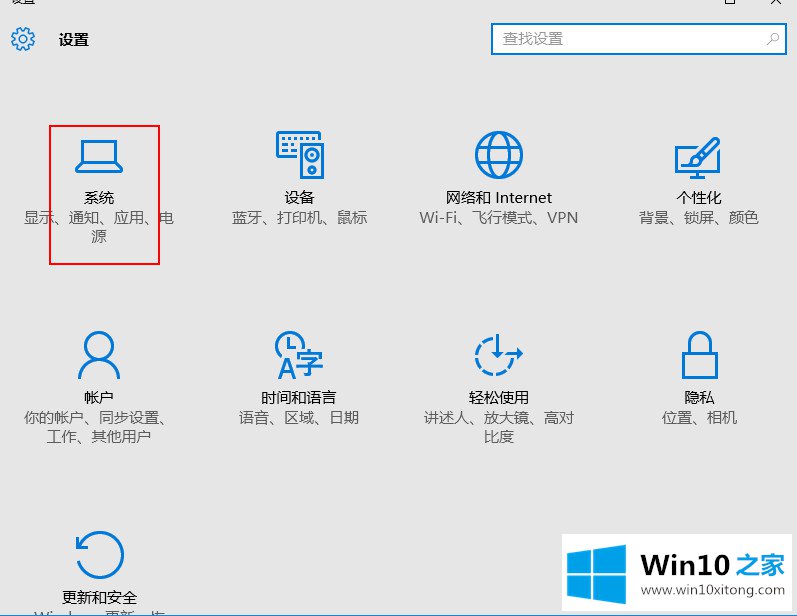Click the 设置 page title text
The image size is (797, 616).
pyautogui.click(x=74, y=40)
